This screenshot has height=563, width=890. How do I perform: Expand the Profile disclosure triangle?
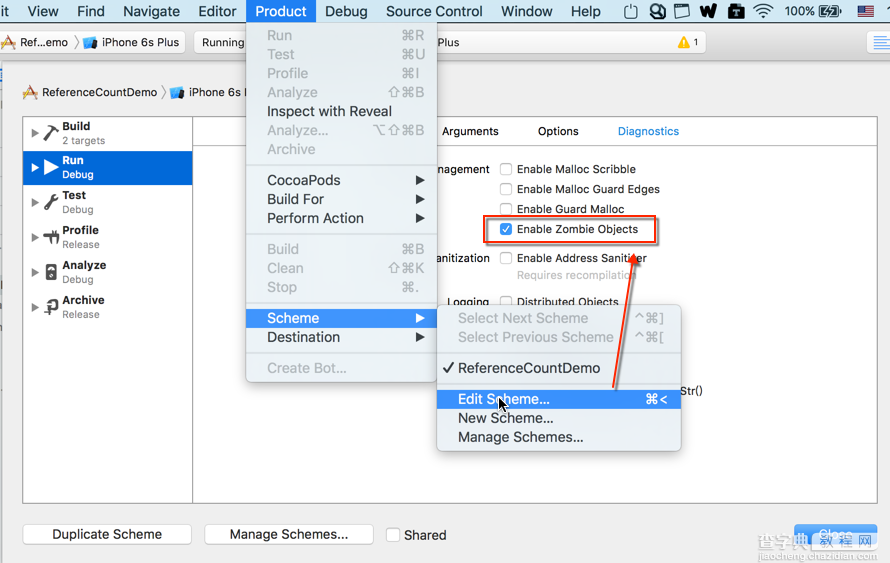coord(35,237)
